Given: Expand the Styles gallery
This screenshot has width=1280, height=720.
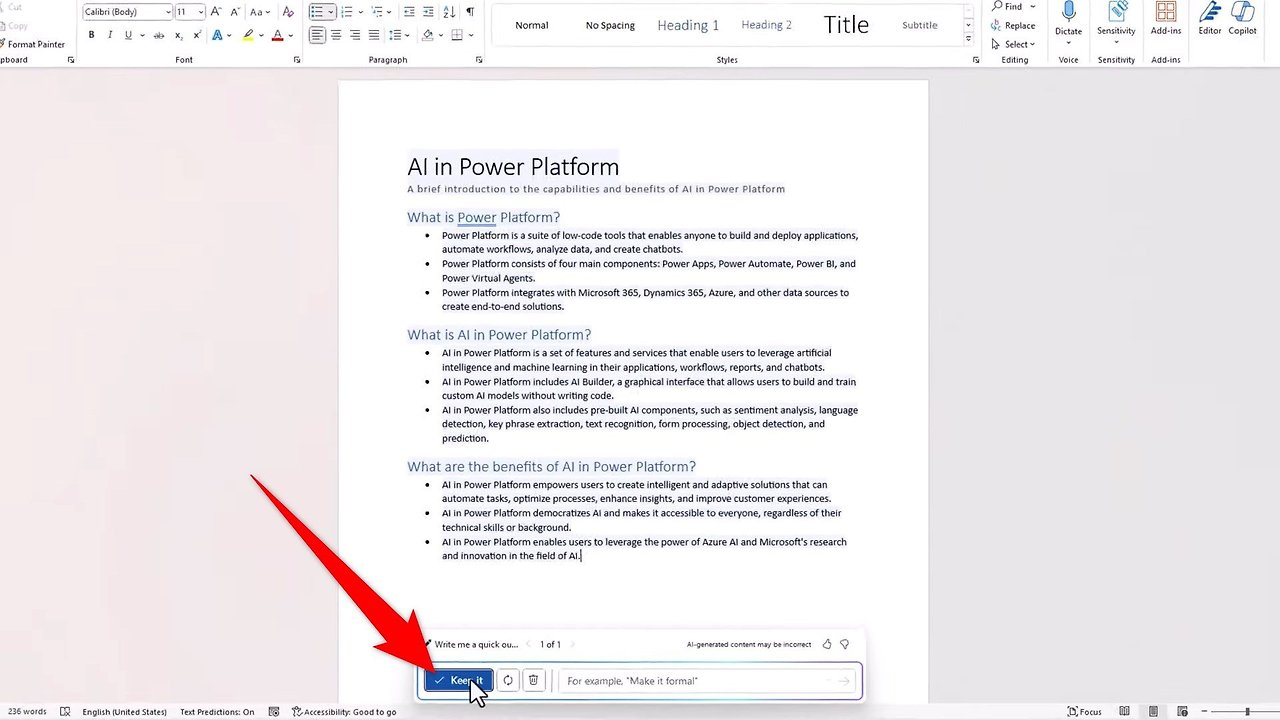Looking at the screenshot, I should (968, 39).
